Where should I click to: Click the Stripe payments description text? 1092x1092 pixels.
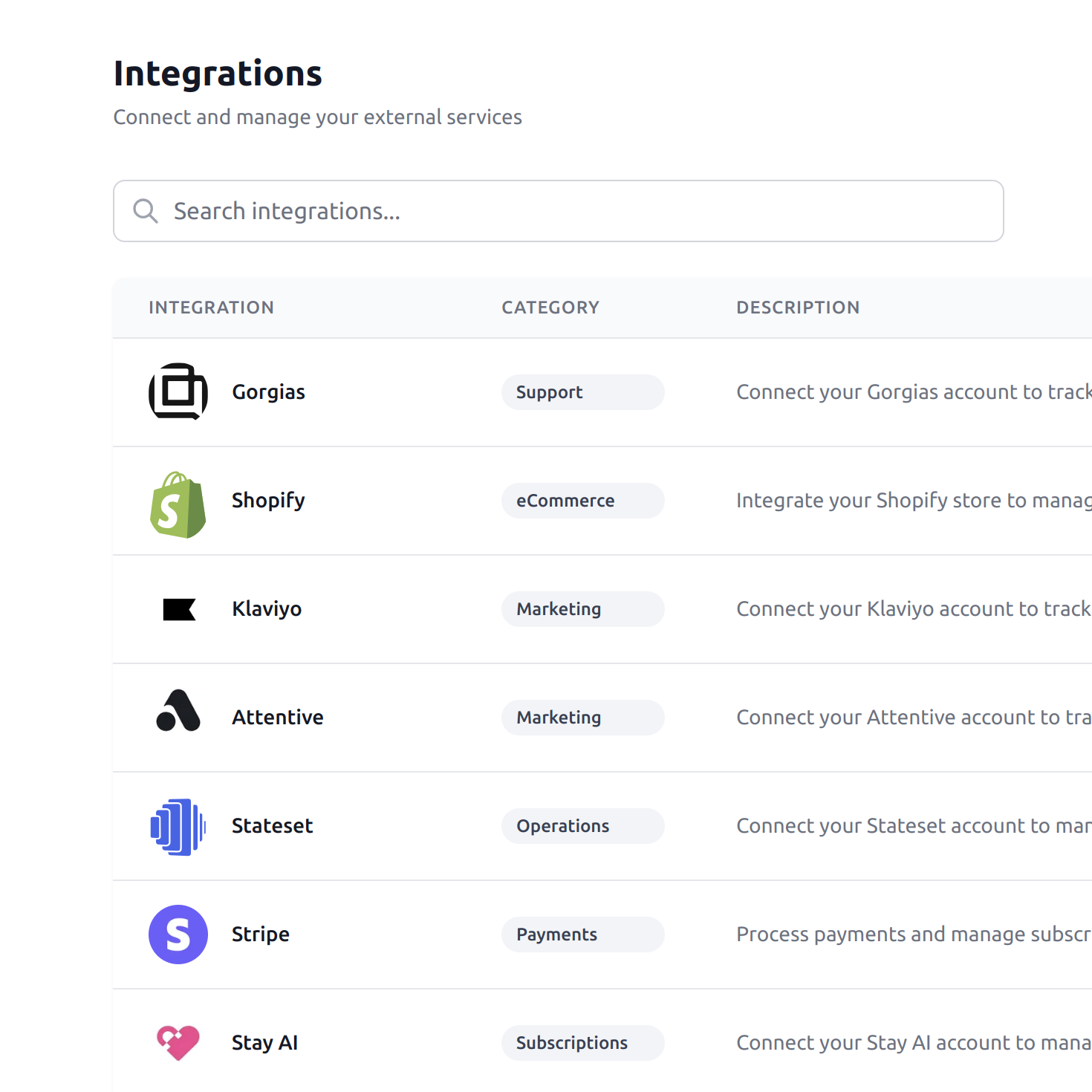click(914, 935)
